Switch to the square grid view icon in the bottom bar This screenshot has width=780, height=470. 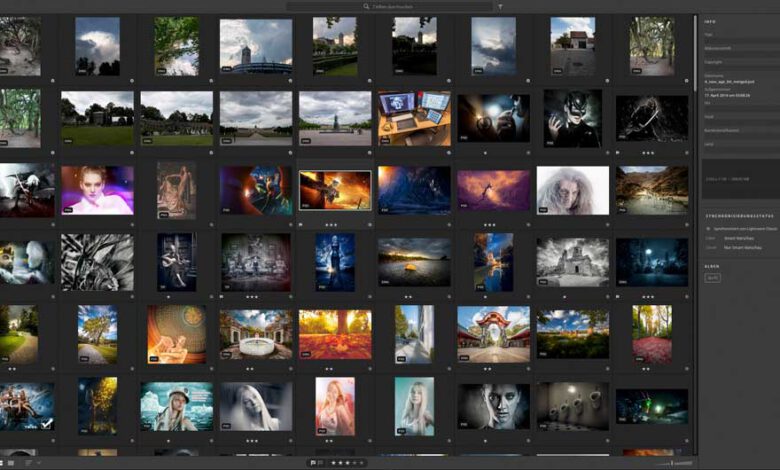coord(10,463)
